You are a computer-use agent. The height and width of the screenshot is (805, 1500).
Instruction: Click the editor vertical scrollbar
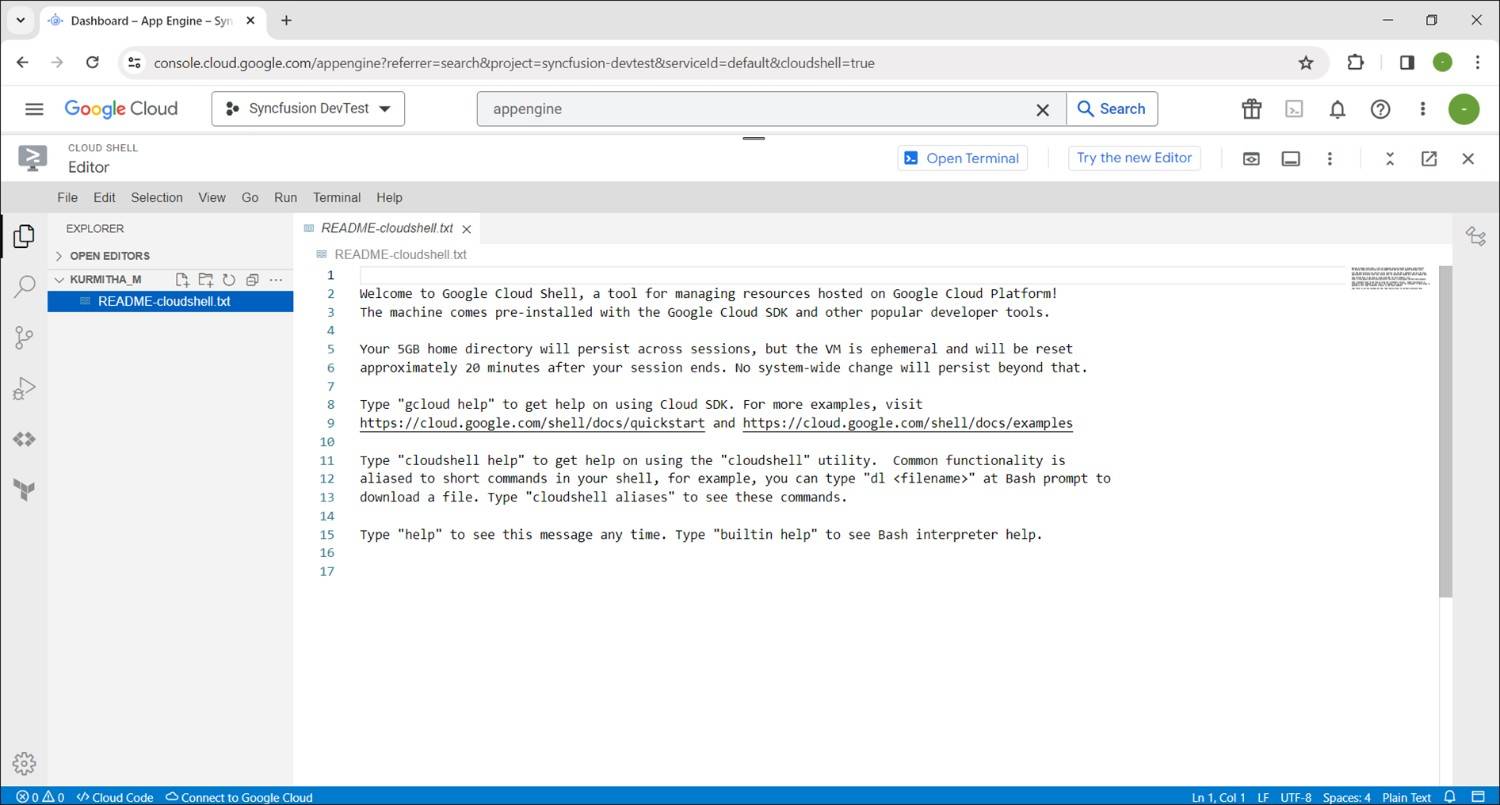point(1445,431)
